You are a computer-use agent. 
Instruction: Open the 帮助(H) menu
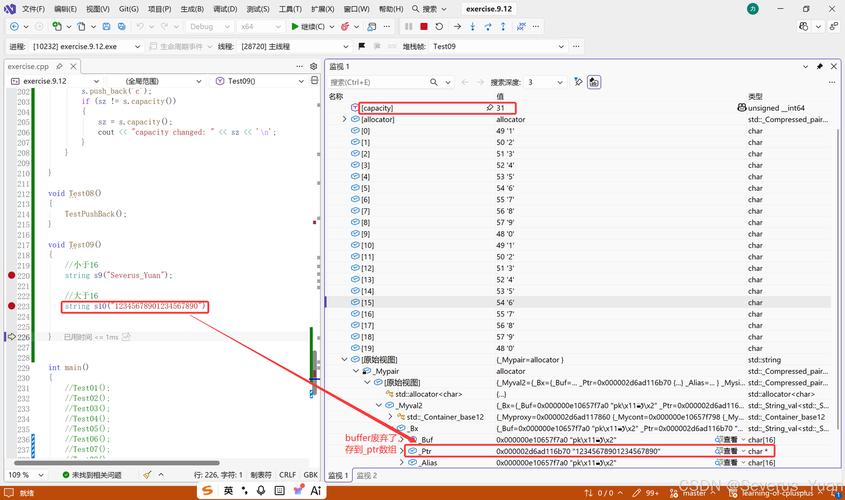tap(391, 9)
